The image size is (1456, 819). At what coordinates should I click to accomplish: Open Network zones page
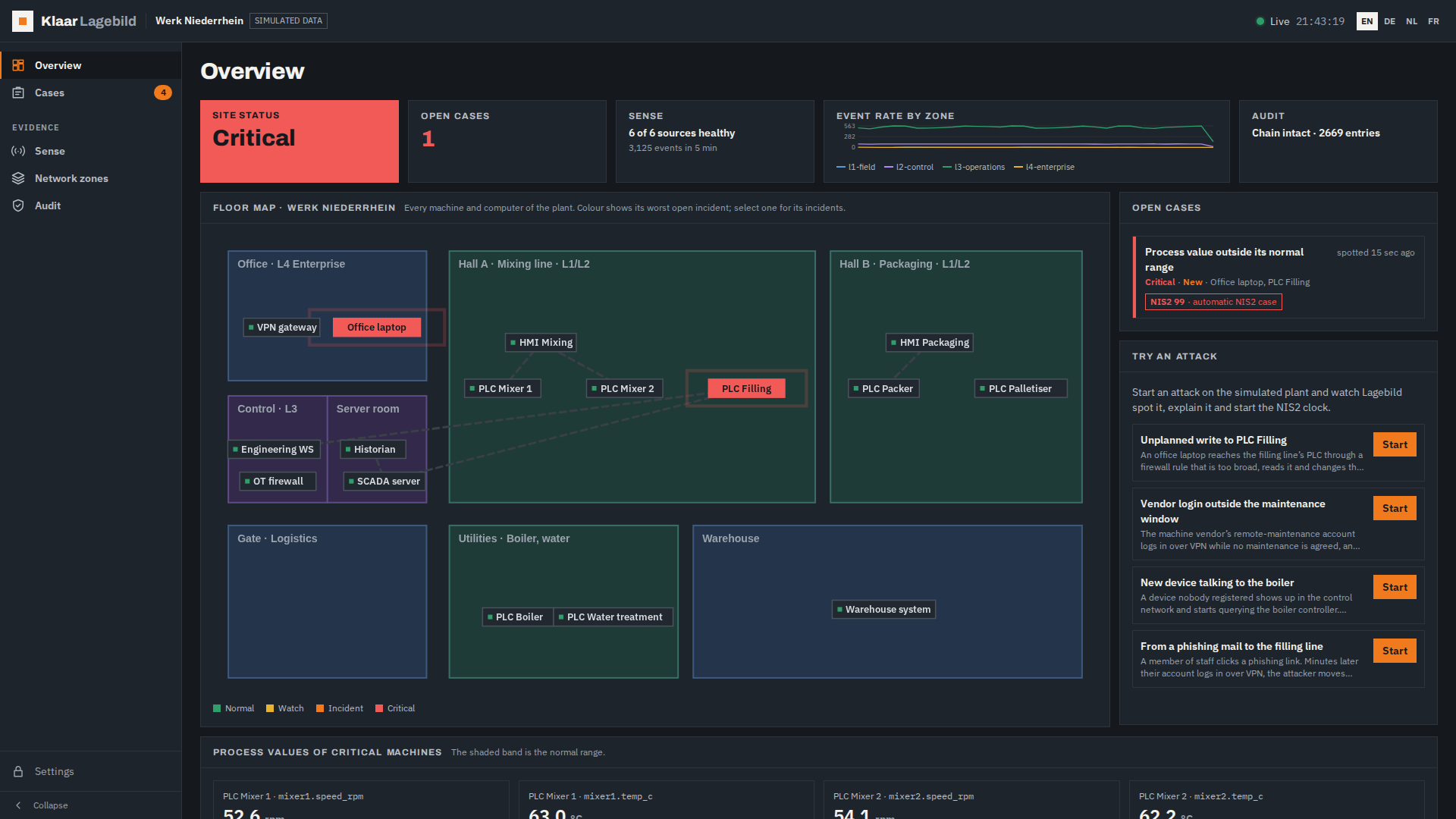tap(91, 178)
